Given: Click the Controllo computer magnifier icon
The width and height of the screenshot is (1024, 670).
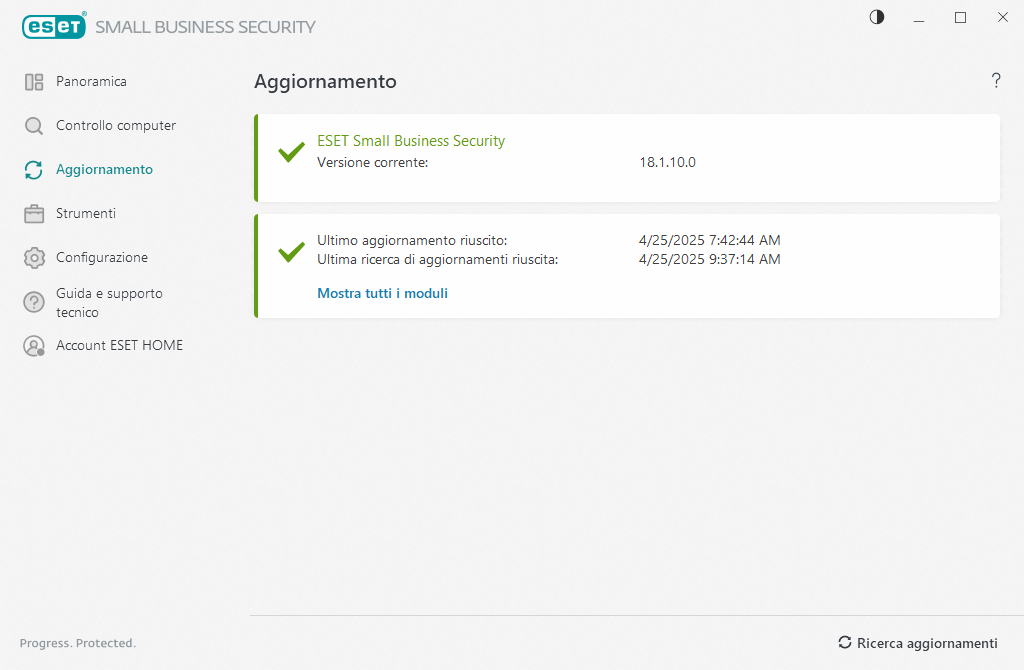Looking at the screenshot, I should coord(34,126).
